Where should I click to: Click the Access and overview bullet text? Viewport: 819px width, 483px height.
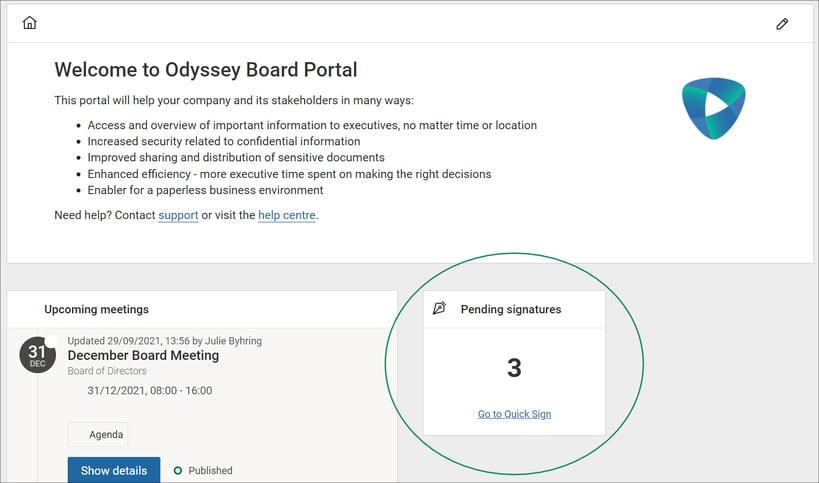point(312,125)
